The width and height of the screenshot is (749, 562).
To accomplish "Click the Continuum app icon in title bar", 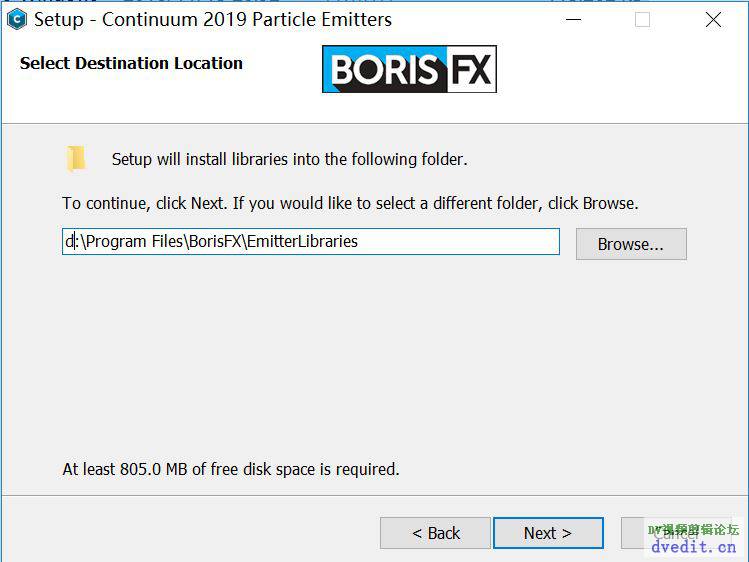I will pos(16,19).
